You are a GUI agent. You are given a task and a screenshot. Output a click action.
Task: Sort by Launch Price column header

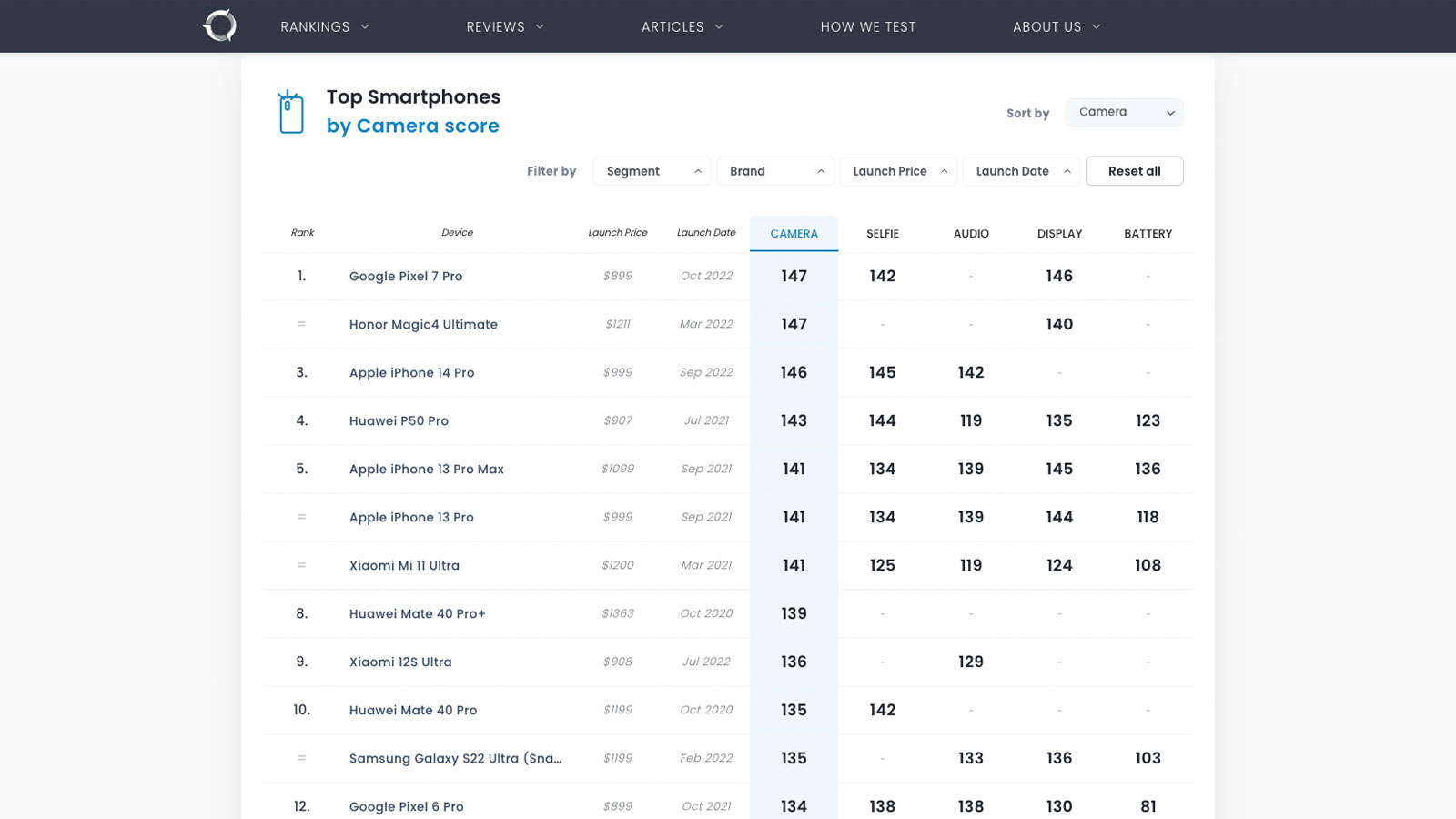pyautogui.click(x=618, y=233)
